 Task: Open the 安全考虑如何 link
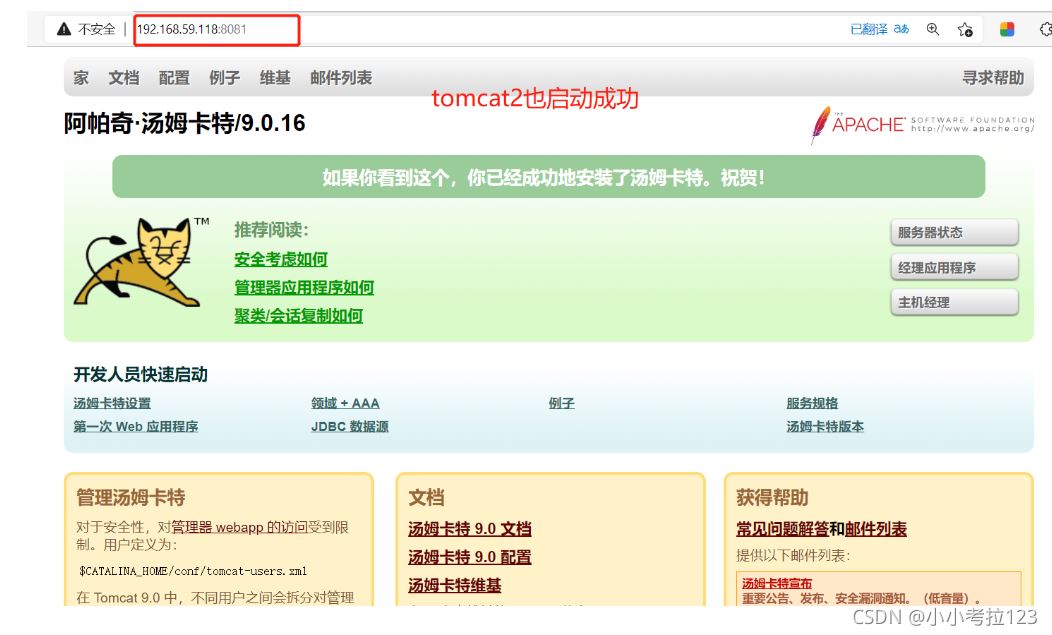(281, 259)
